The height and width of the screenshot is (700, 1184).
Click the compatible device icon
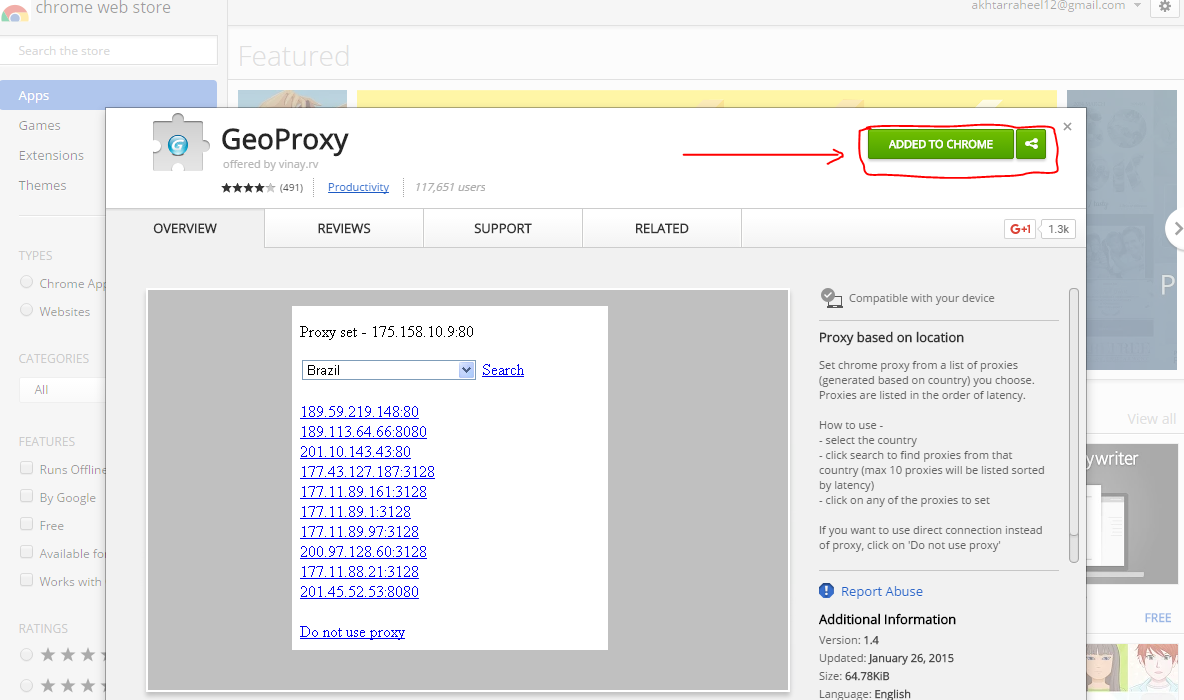[831, 298]
